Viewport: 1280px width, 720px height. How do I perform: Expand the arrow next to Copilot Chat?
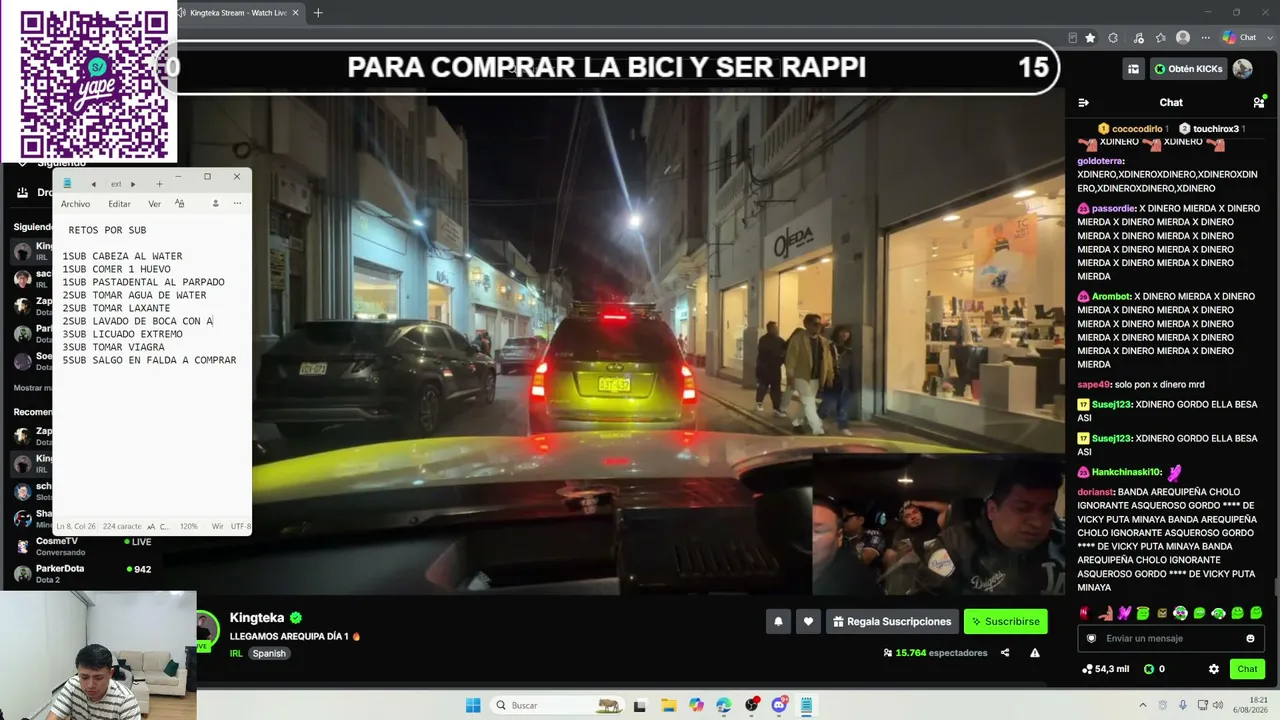tap(1268, 38)
